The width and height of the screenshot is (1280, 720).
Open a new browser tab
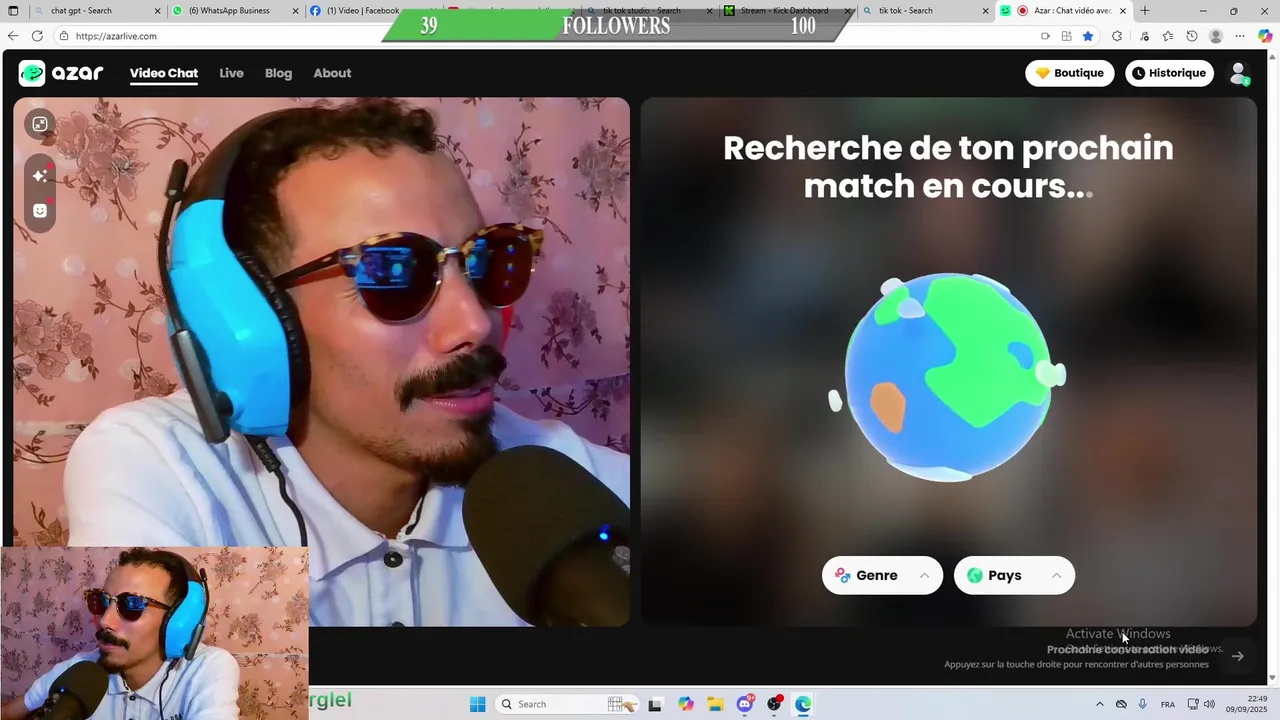point(1145,11)
